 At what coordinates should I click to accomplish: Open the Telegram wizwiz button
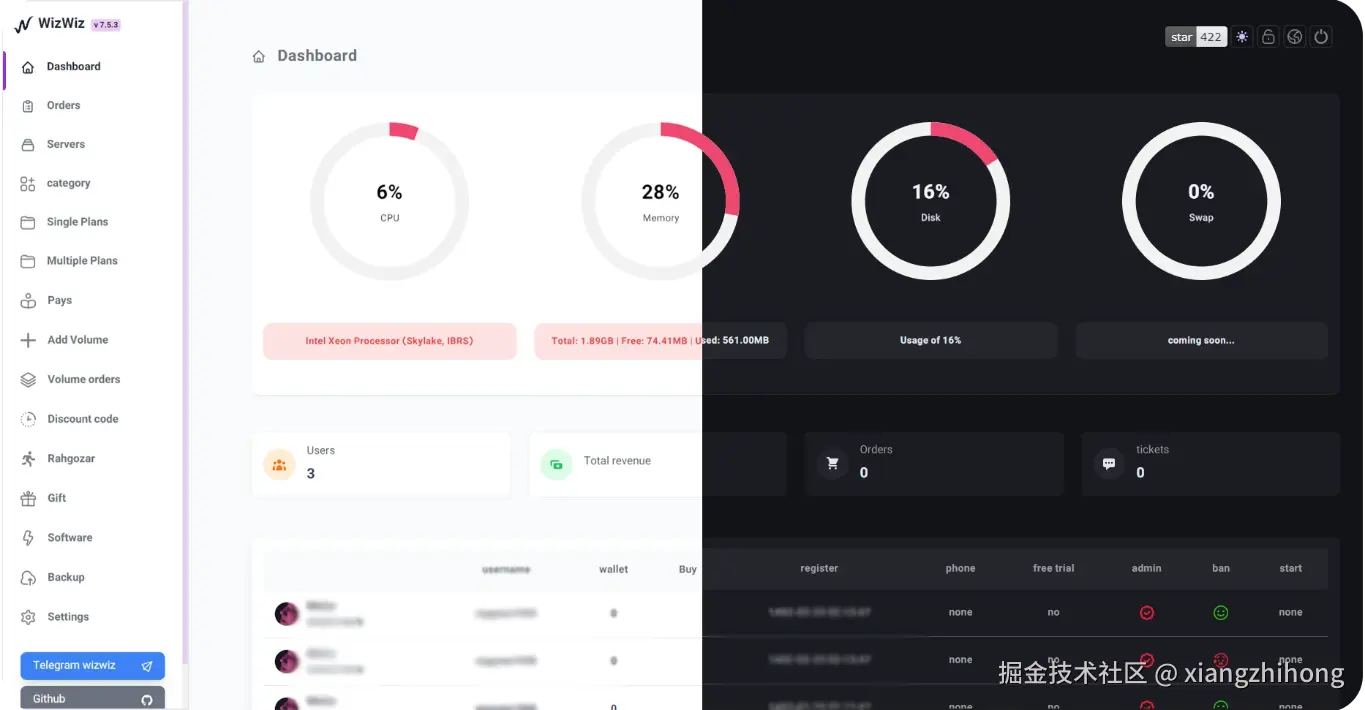[92, 666]
